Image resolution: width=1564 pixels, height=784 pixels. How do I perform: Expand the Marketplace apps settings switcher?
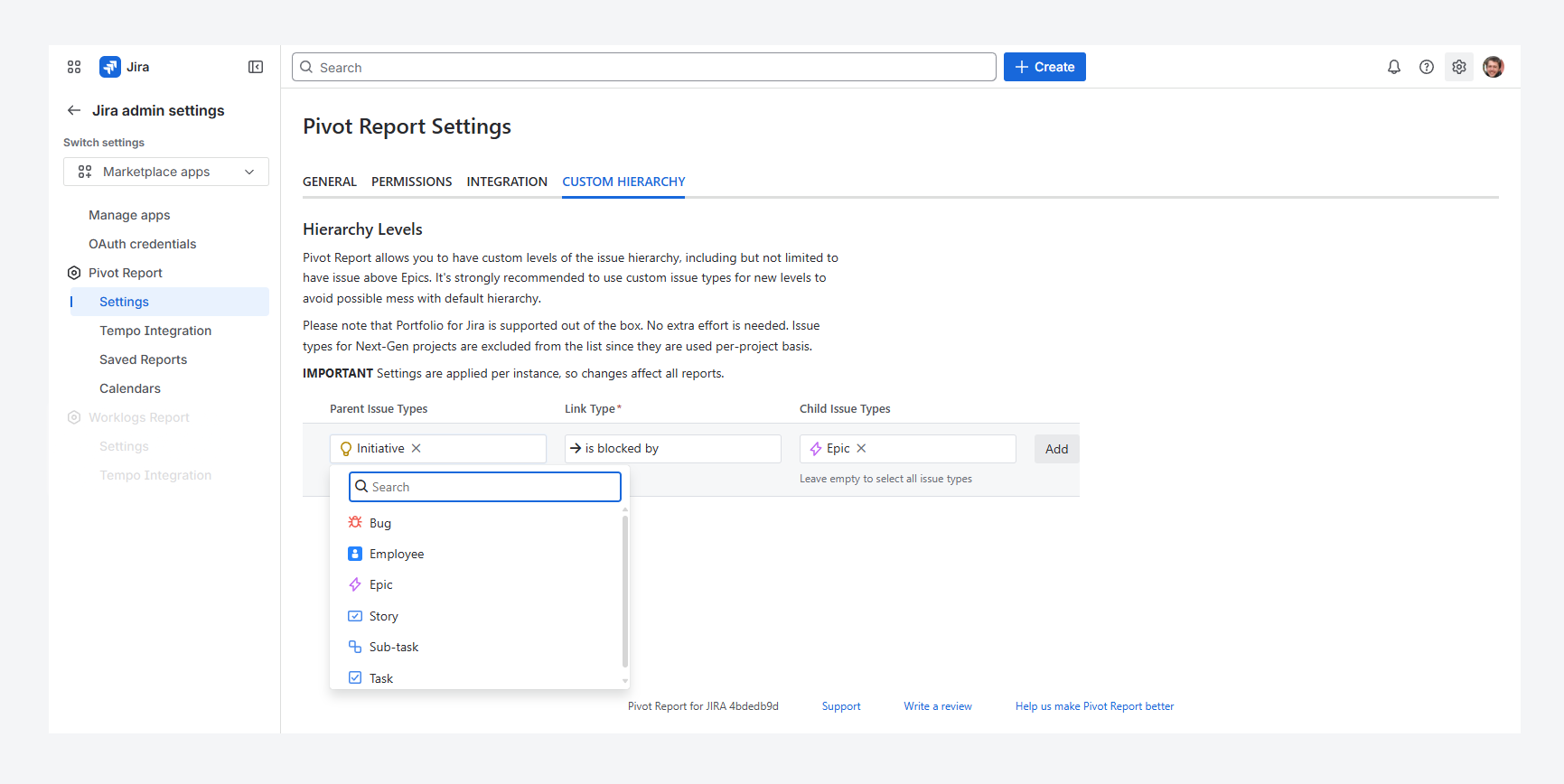click(166, 172)
